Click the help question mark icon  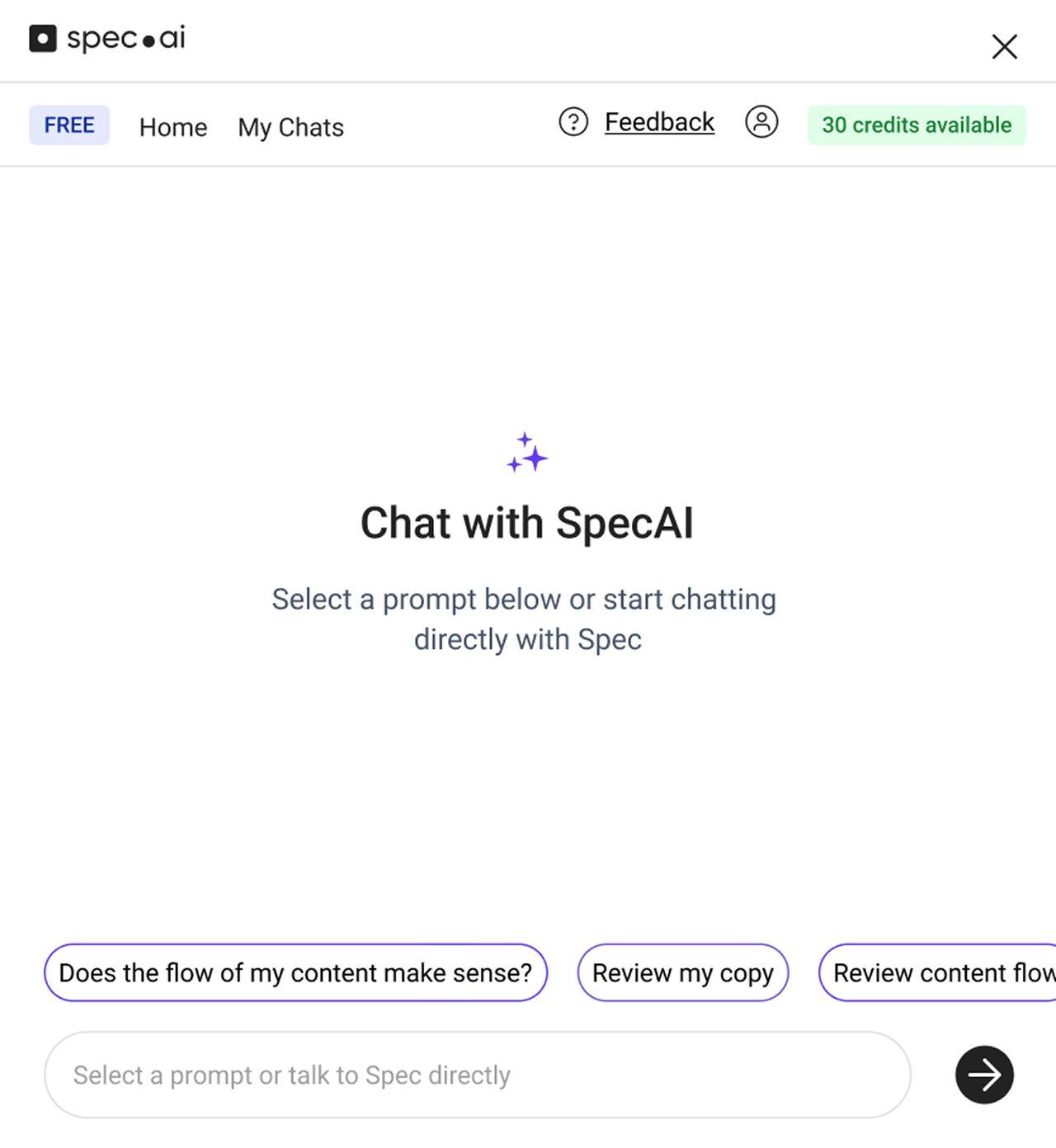tap(573, 122)
